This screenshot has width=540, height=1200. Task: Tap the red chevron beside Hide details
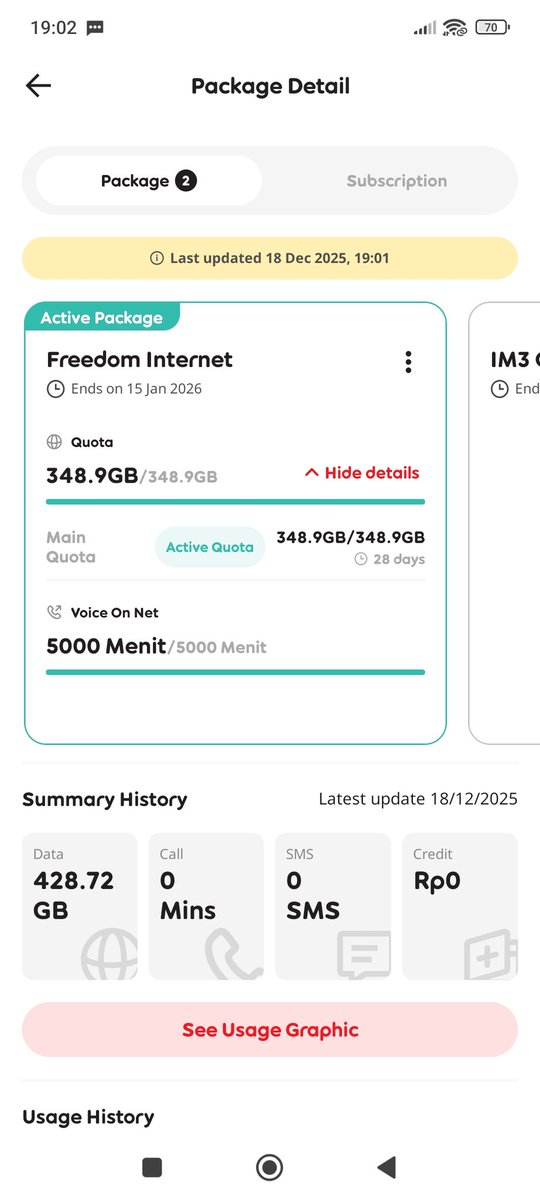point(311,473)
